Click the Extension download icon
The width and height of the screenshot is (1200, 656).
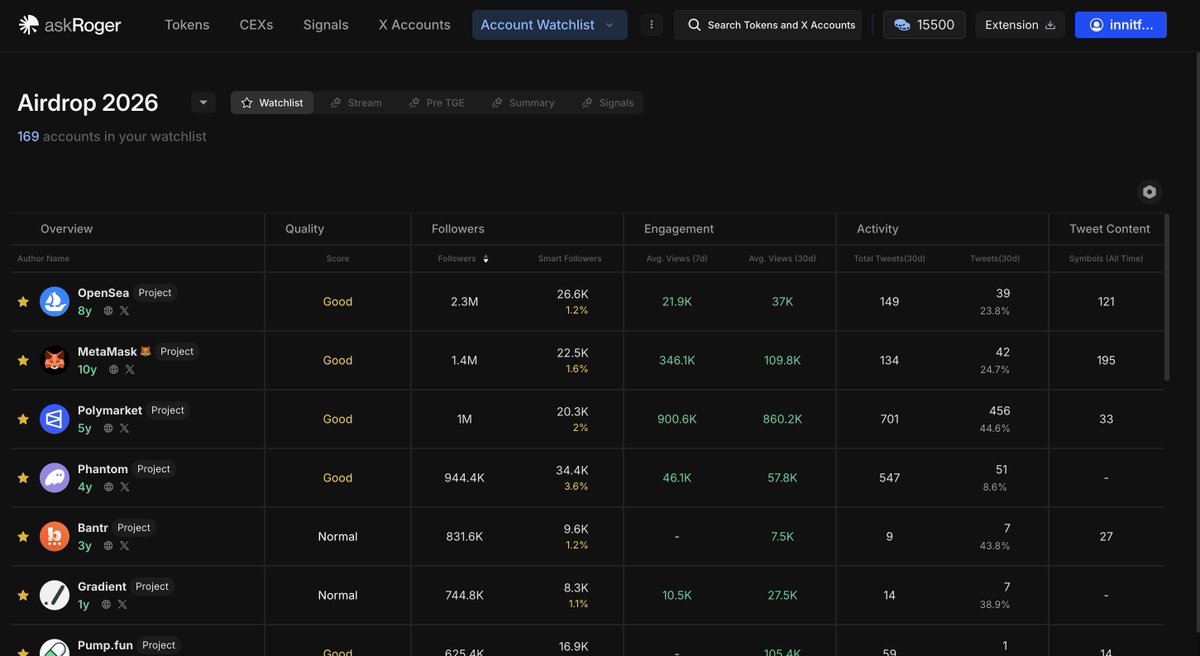(1050, 25)
